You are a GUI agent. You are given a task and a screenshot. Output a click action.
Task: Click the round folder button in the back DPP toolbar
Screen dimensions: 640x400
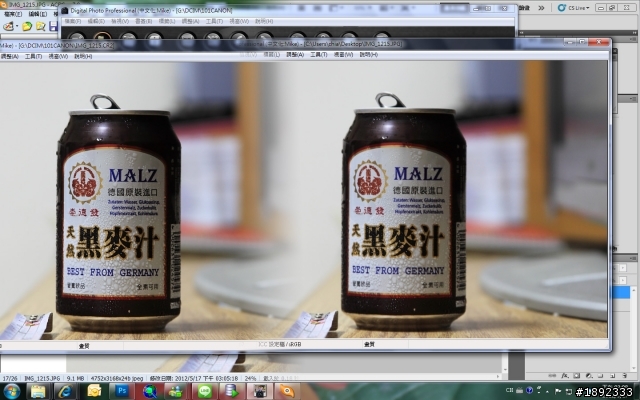coord(102,36)
